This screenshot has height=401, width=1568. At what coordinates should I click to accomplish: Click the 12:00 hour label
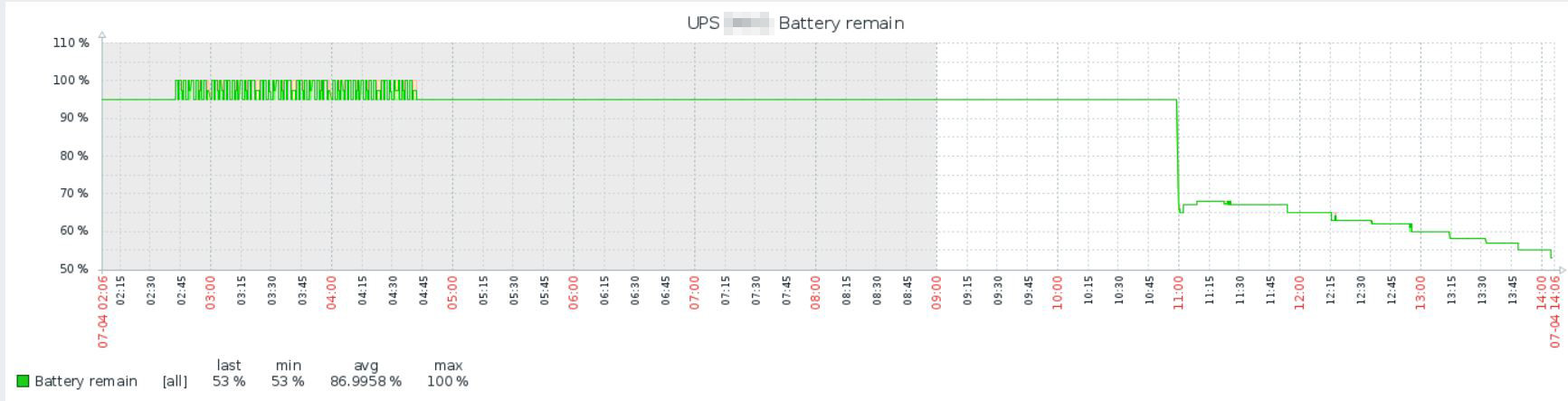(1299, 293)
